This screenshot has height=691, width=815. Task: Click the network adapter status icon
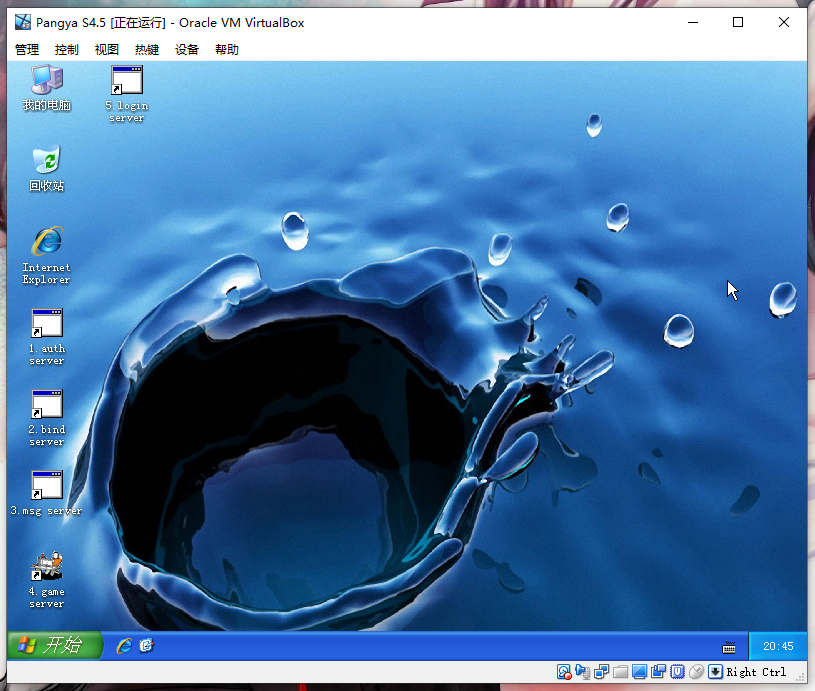click(x=601, y=672)
